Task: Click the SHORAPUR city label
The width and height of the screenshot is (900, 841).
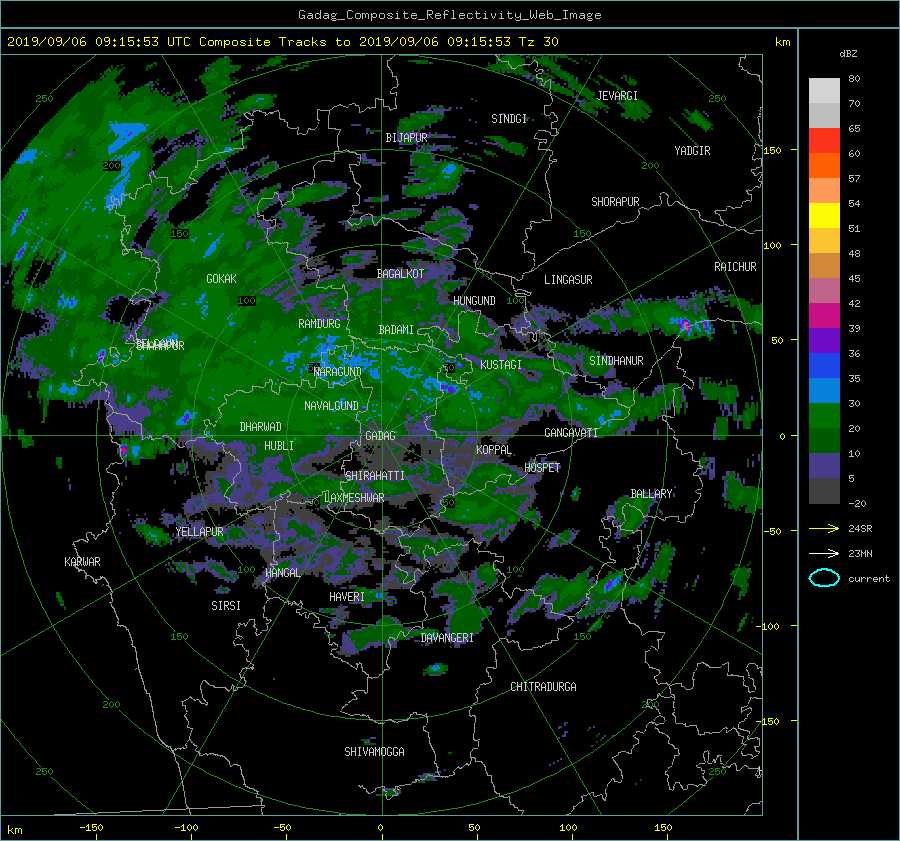Action: tap(615, 202)
